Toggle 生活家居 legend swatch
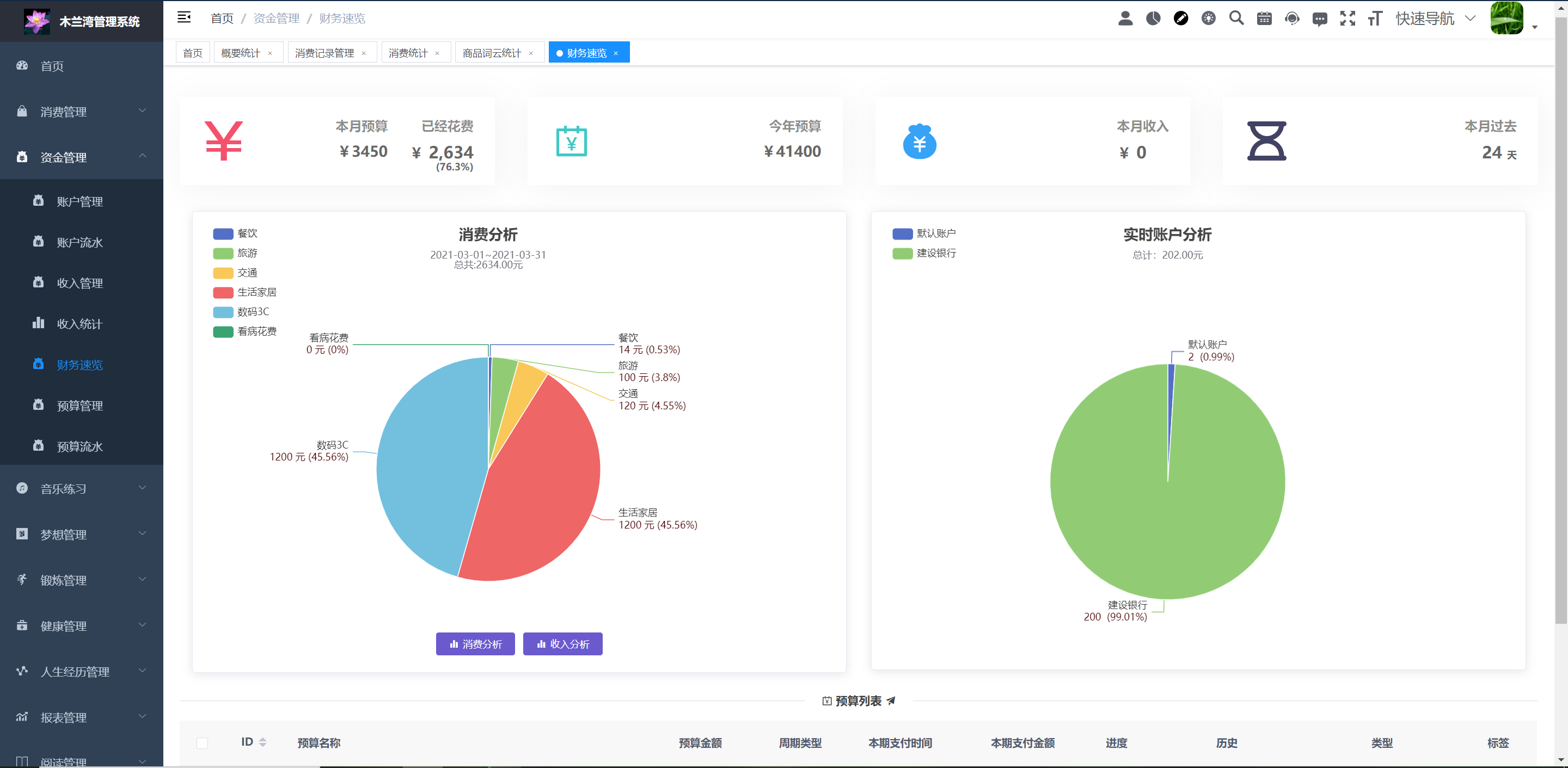The width and height of the screenshot is (1568, 768). pos(223,292)
